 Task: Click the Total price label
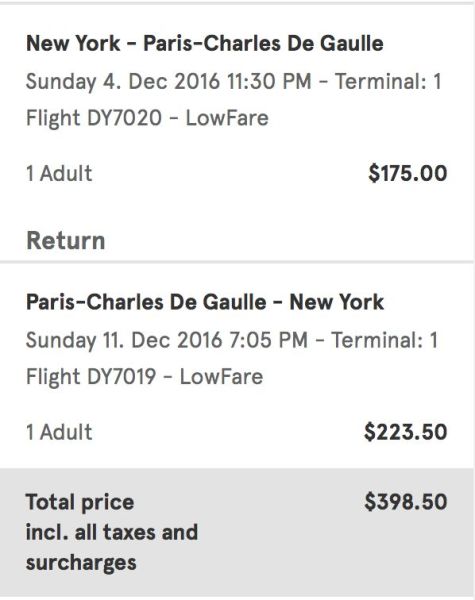80,502
